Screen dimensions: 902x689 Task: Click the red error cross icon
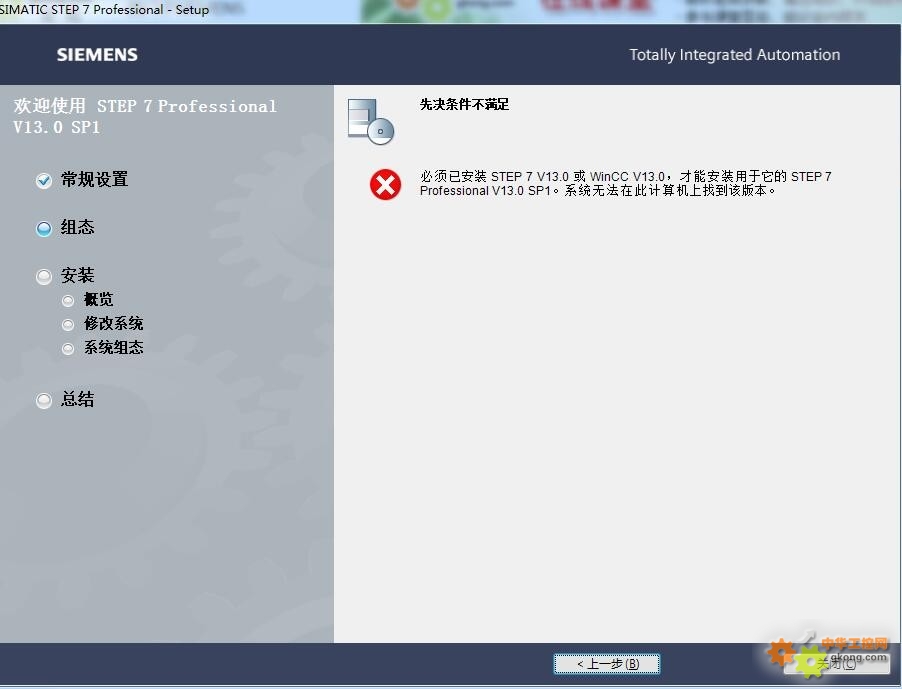click(385, 185)
